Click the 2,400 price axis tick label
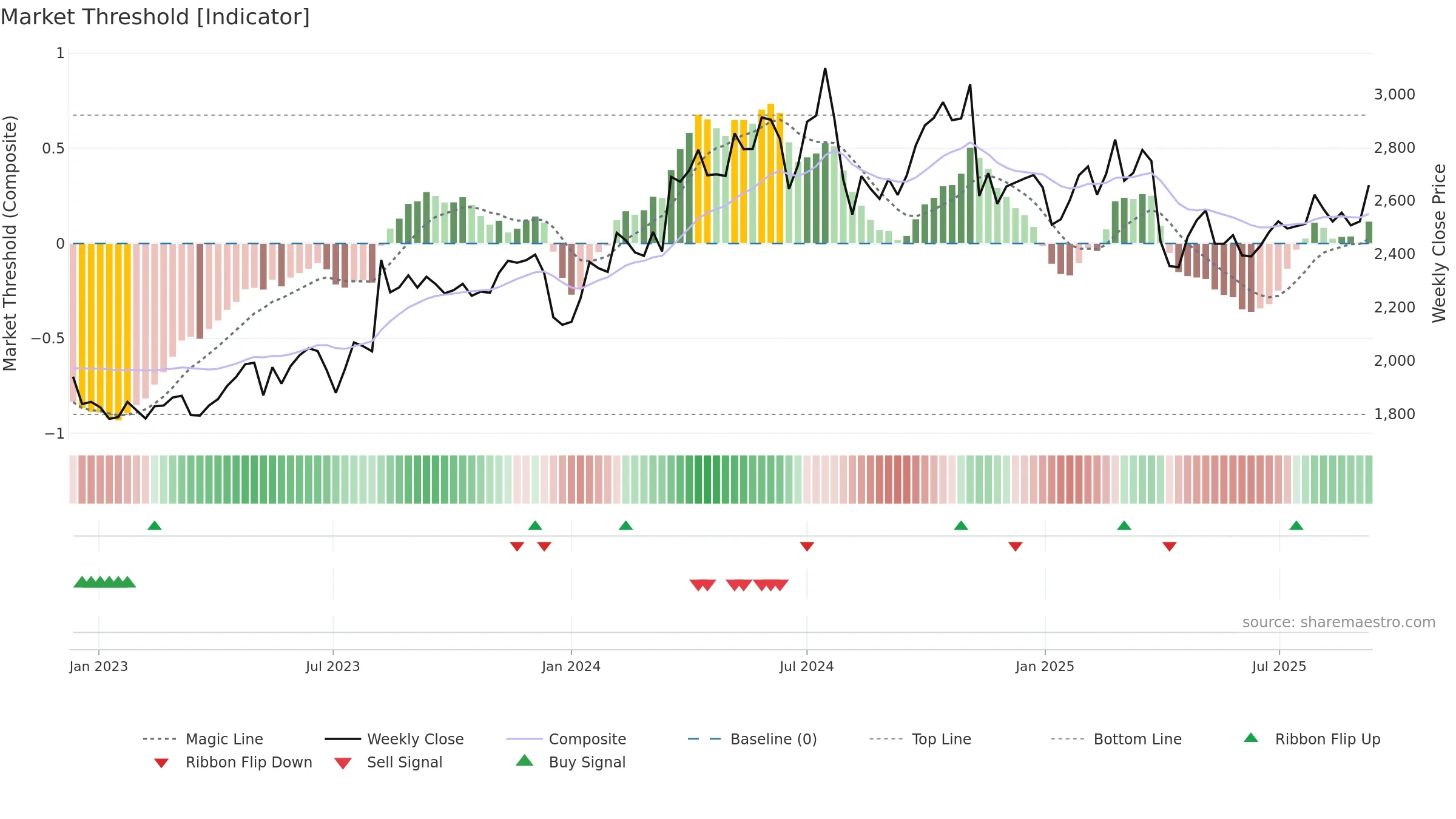This screenshot has width=1456, height=819. click(1395, 254)
